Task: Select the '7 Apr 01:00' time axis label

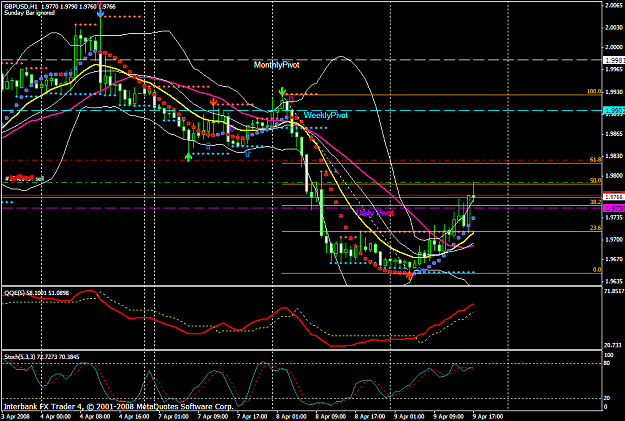Action: [x=174, y=417]
